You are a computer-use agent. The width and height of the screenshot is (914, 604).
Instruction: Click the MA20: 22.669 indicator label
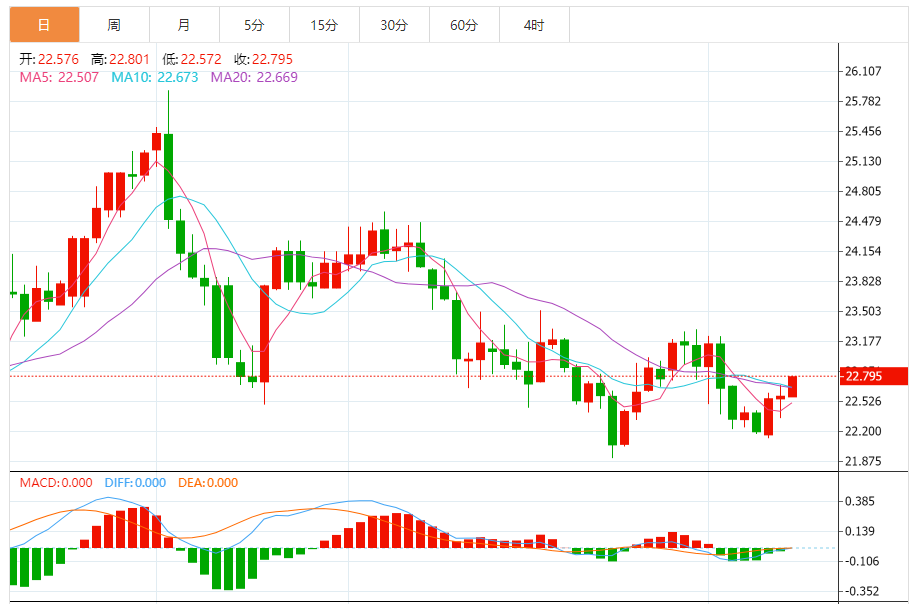coord(254,78)
